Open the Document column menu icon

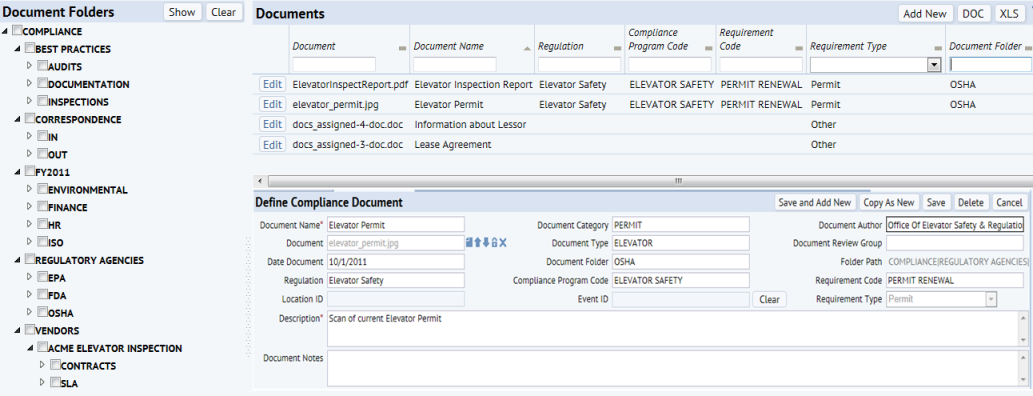click(403, 49)
